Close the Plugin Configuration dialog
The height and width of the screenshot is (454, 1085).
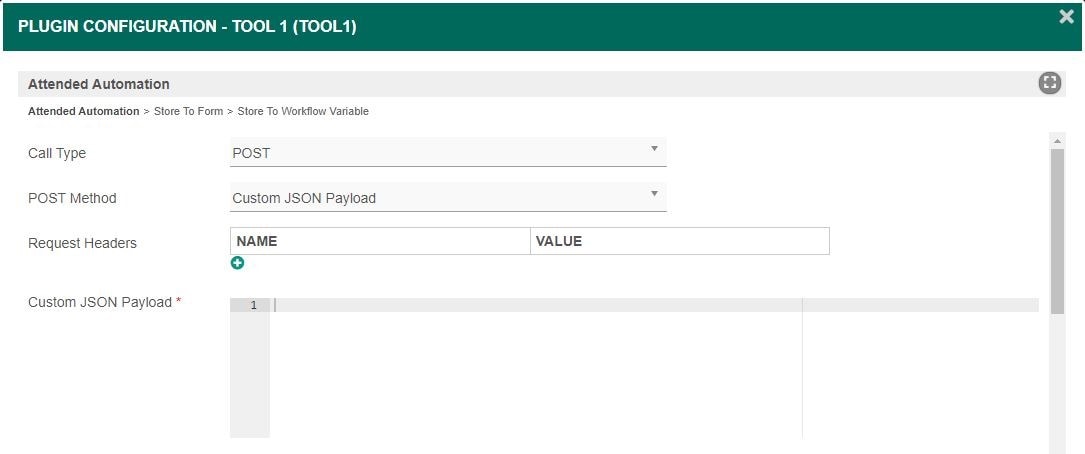(1067, 16)
